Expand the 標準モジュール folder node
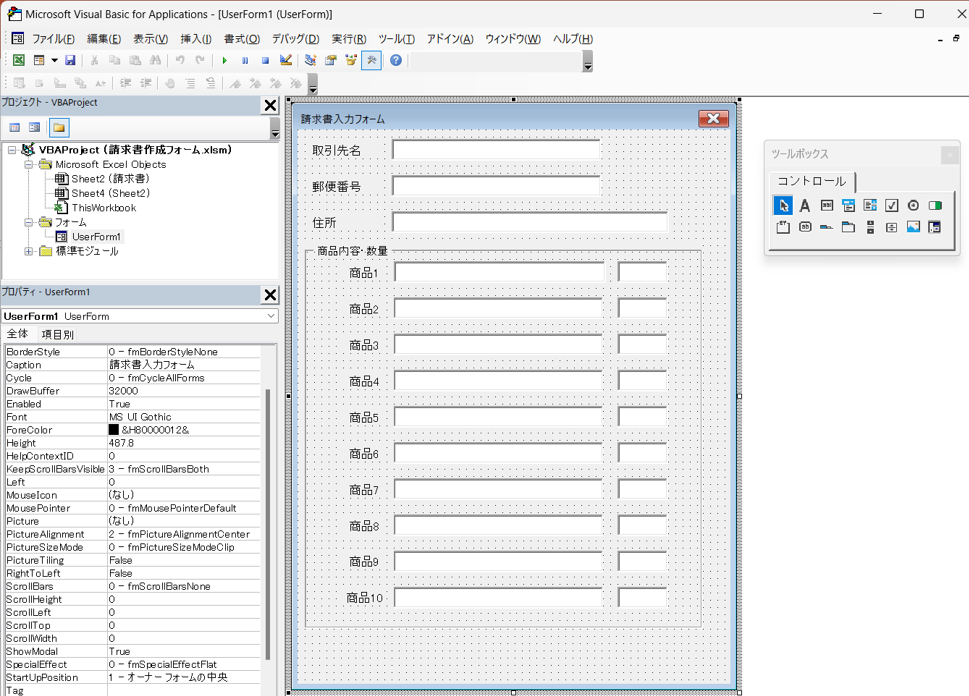The height and width of the screenshot is (696, 969). tap(29, 251)
